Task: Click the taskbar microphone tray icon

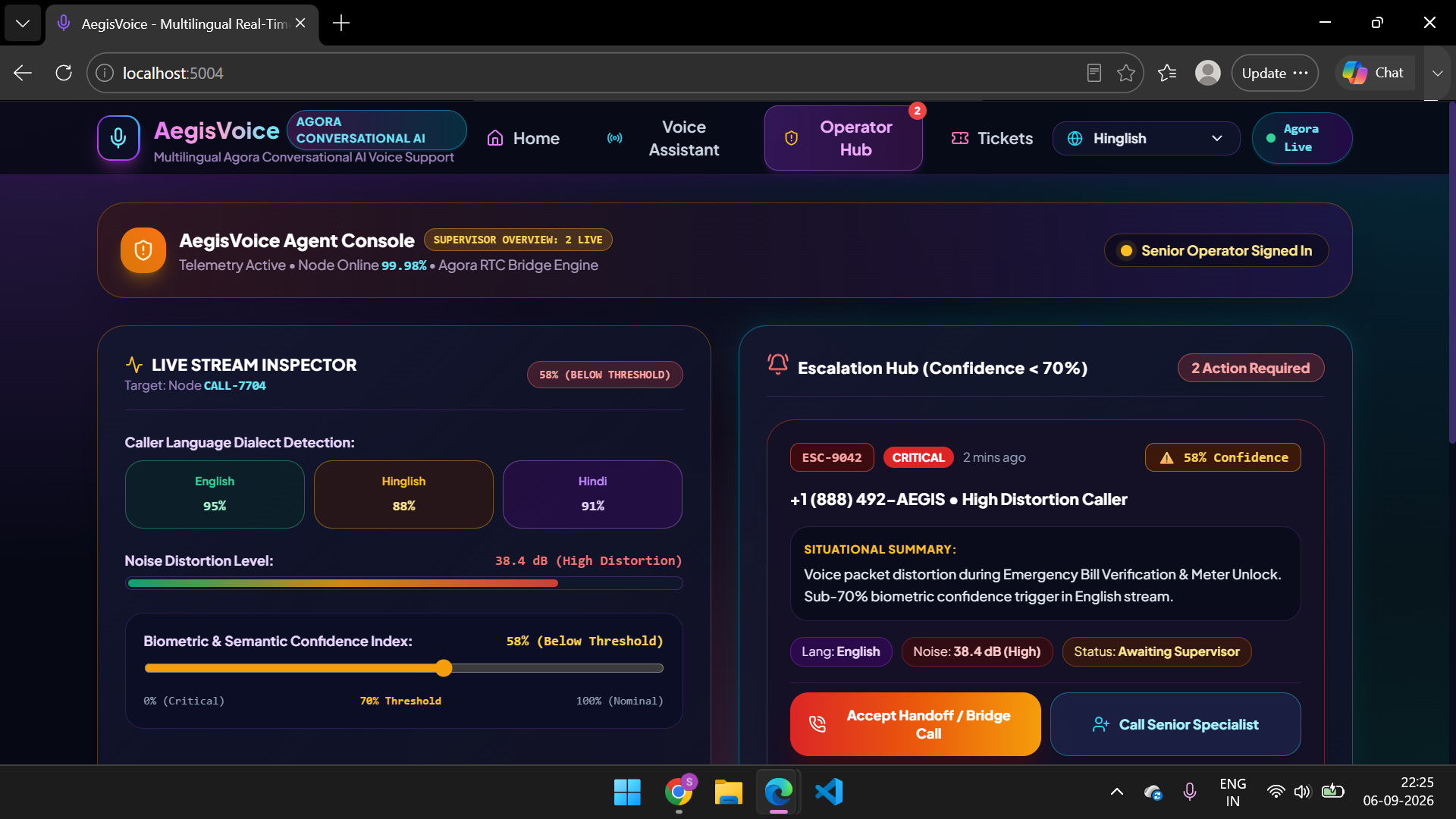Action: (x=1190, y=792)
